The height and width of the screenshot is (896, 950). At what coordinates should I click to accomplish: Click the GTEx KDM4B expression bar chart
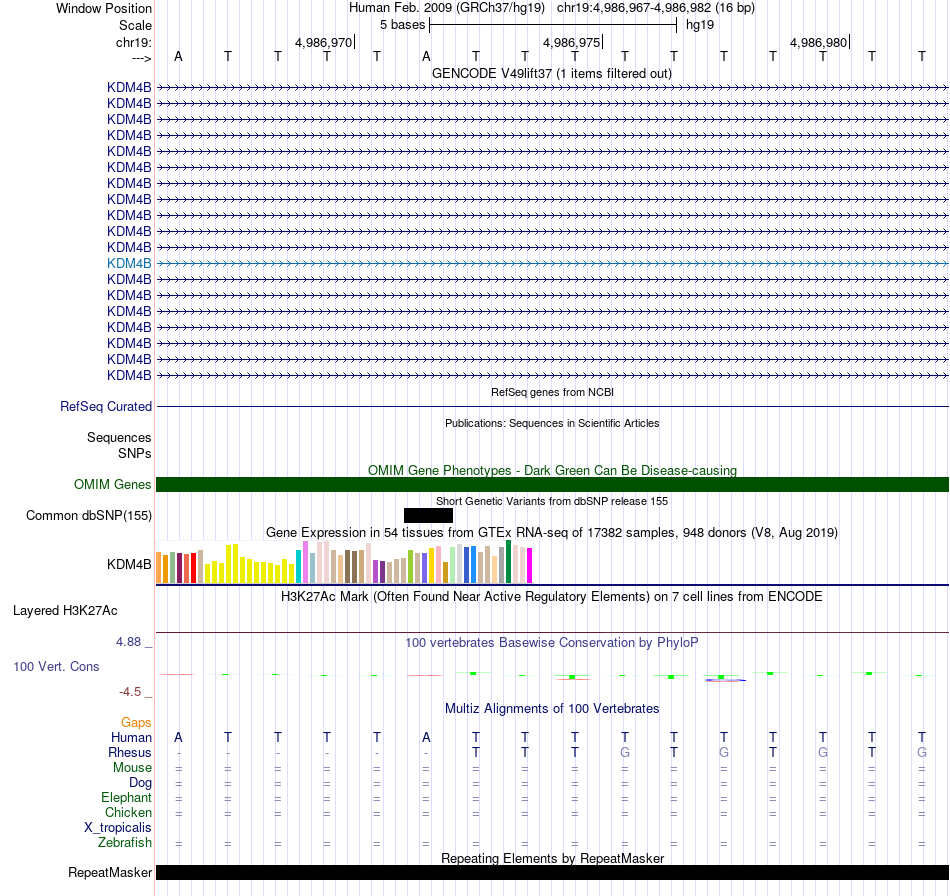pyautogui.click(x=344, y=562)
